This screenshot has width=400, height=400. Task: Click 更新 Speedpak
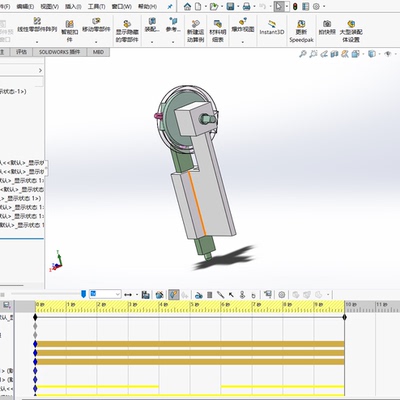(301, 31)
